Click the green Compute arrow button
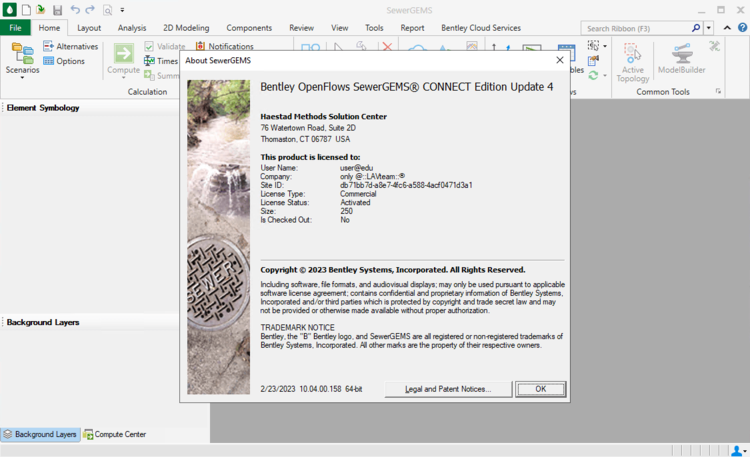Image resolution: width=750 pixels, height=457 pixels. point(123,54)
